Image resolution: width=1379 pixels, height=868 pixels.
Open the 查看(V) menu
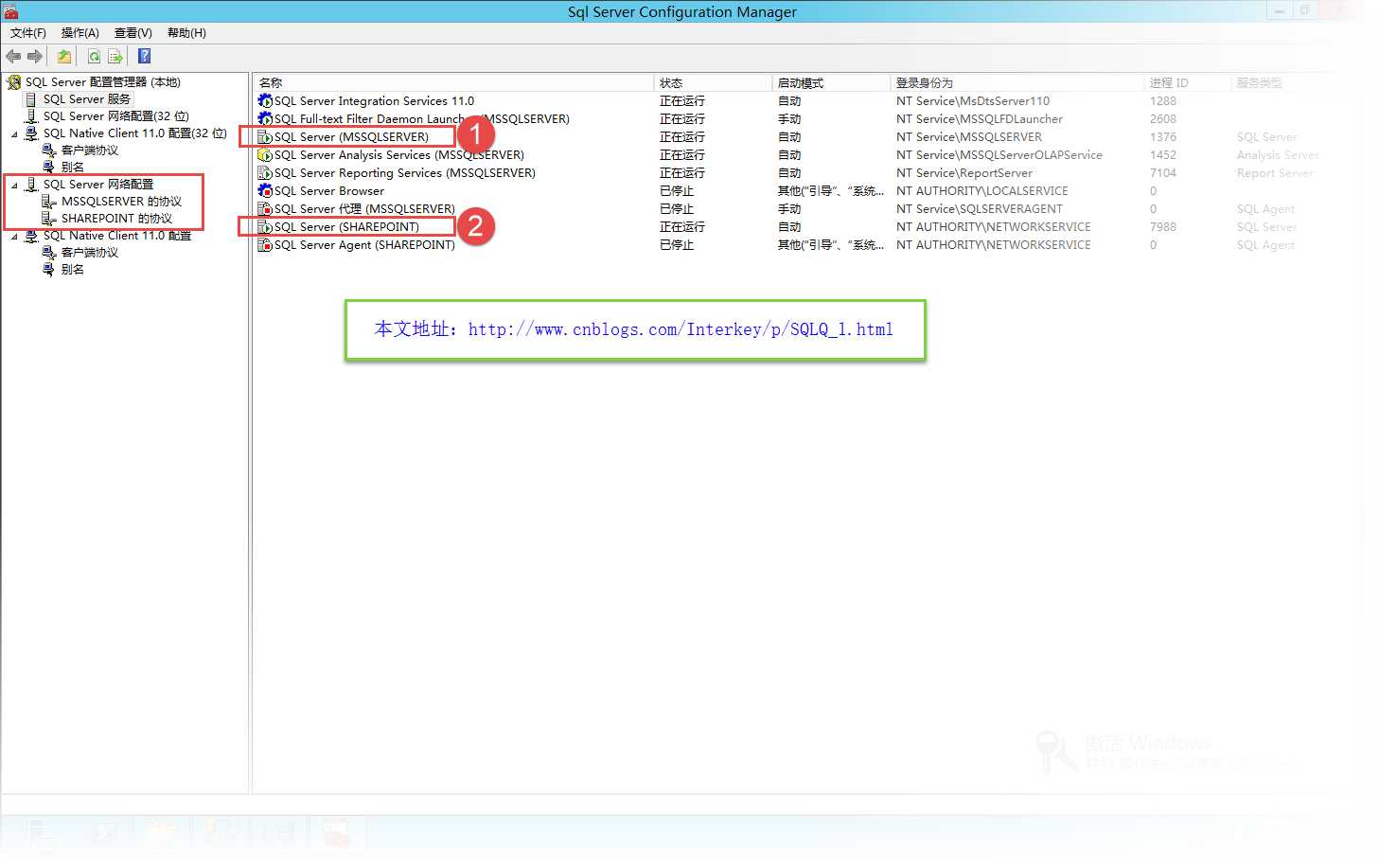(133, 33)
